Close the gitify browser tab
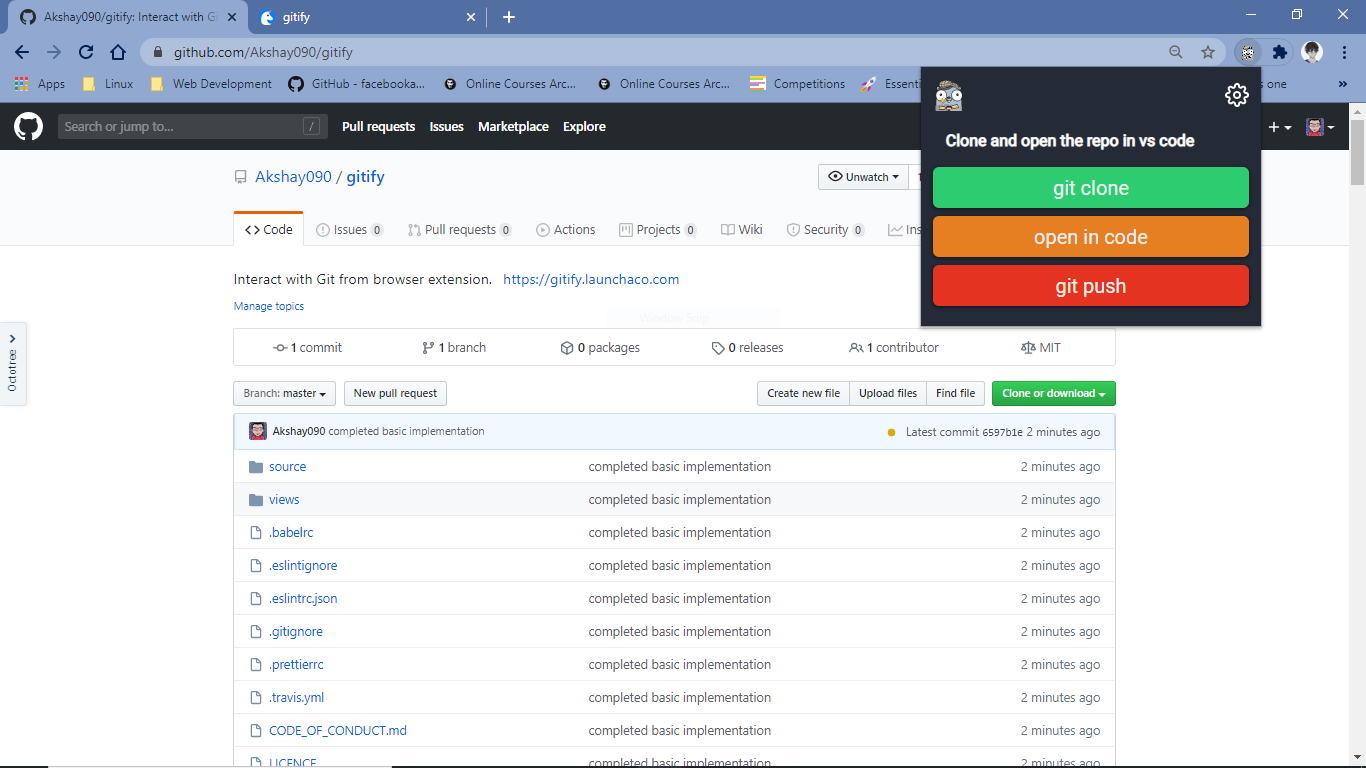The width and height of the screenshot is (1366, 768). (x=472, y=17)
